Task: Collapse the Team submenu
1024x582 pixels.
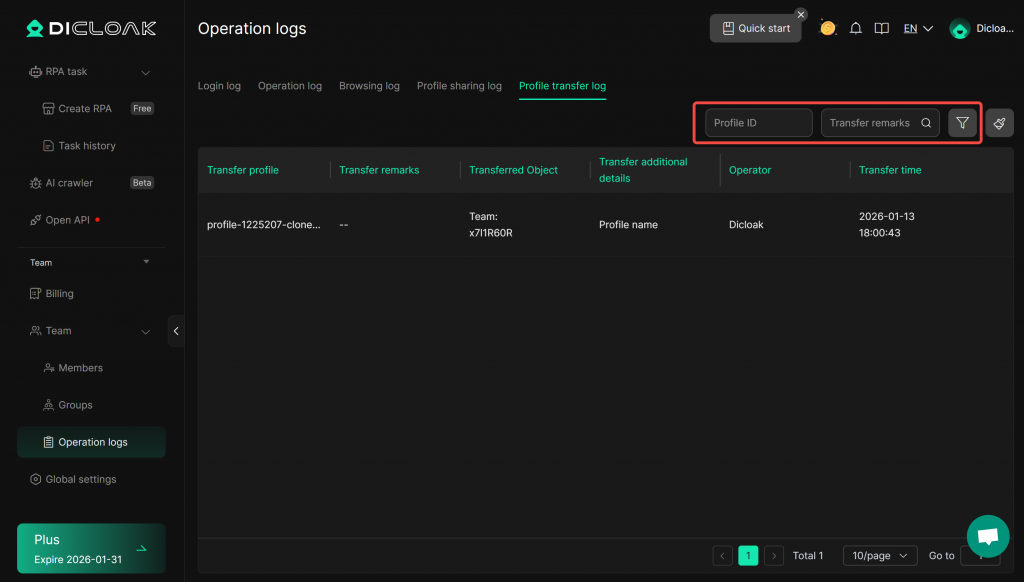Action: (x=146, y=331)
